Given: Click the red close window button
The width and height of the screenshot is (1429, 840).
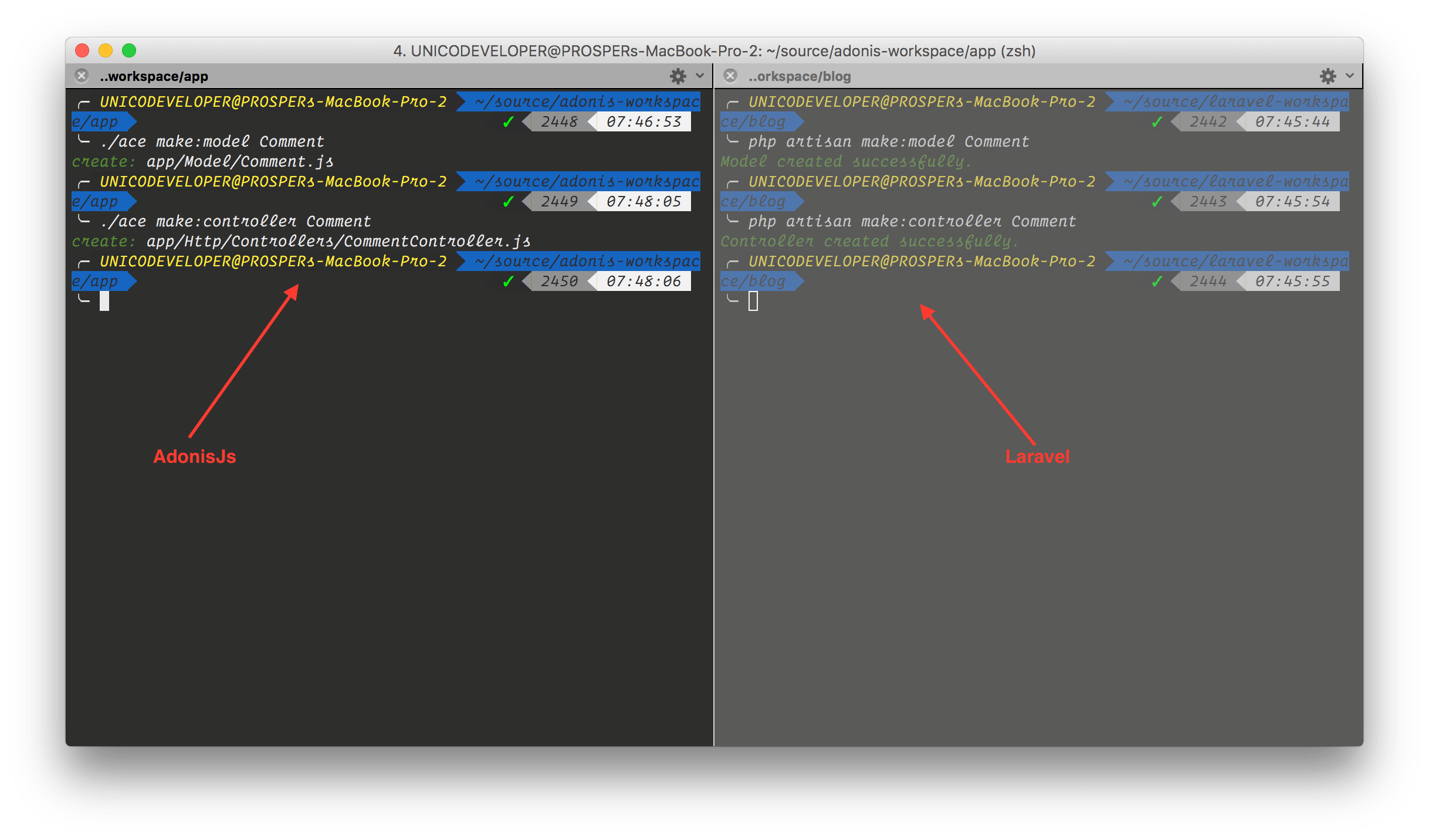Looking at the screenshot, I should click(x=82, y=51).
